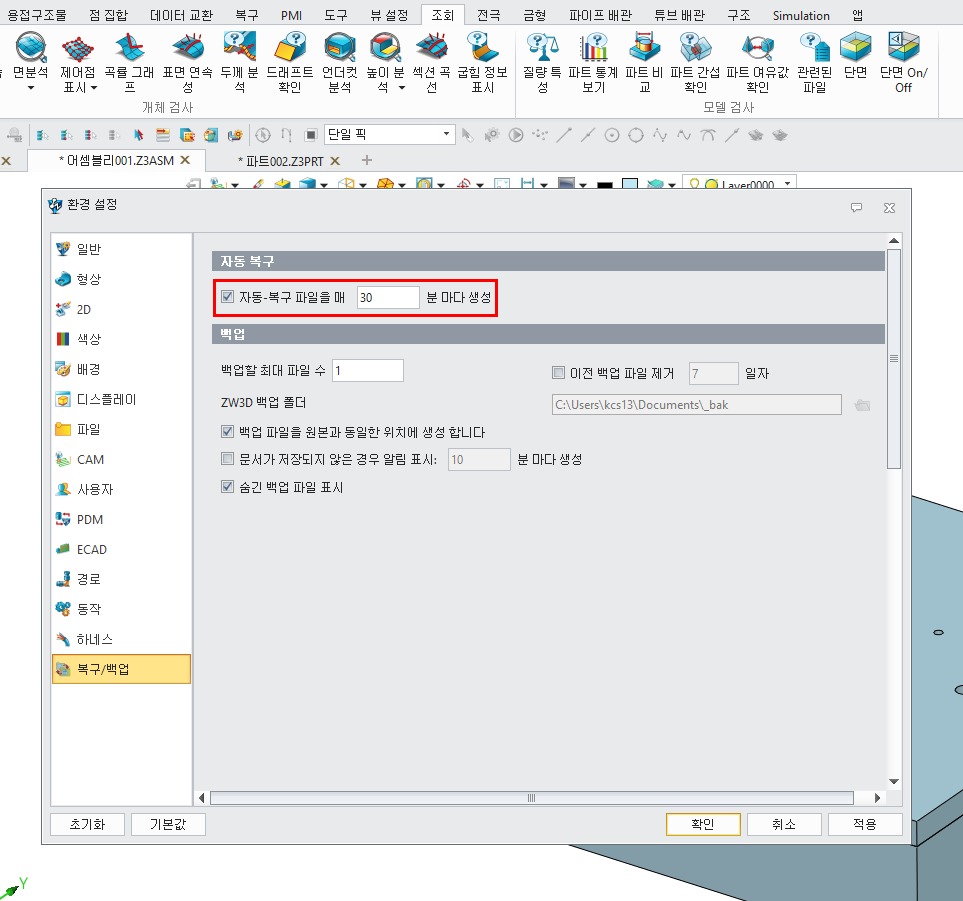The image size is (963, 901).
Task: Open the Layer0000 layer dropdown
Action: [x=786, y=184]
